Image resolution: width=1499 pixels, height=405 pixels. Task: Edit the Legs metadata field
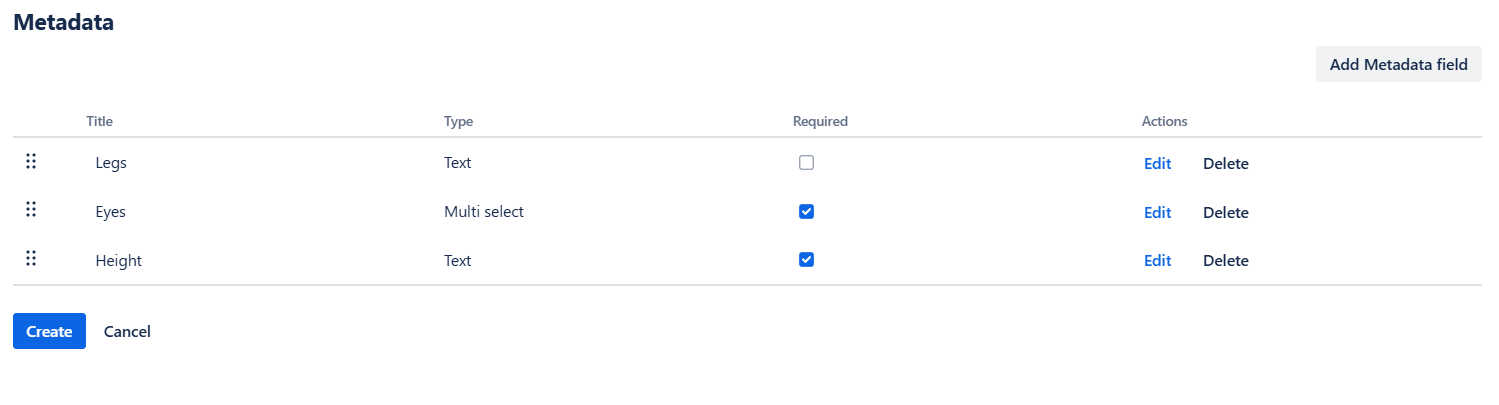1157,163
